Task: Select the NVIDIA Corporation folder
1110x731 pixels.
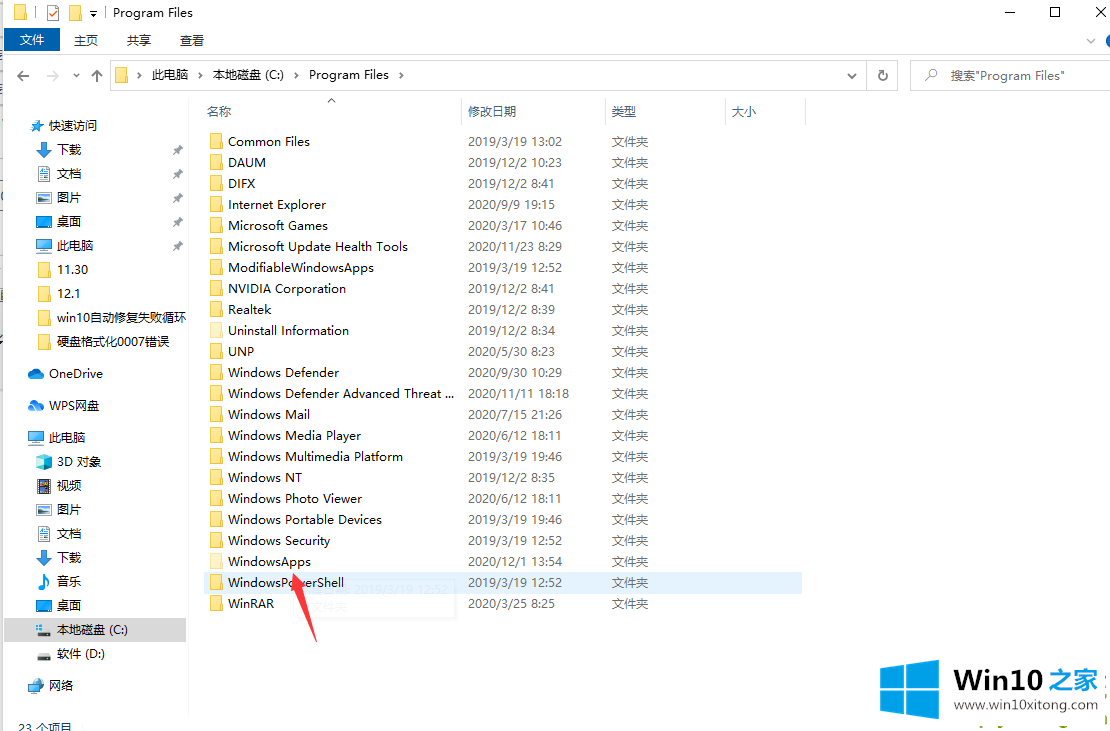Action: tap(287, 289)
